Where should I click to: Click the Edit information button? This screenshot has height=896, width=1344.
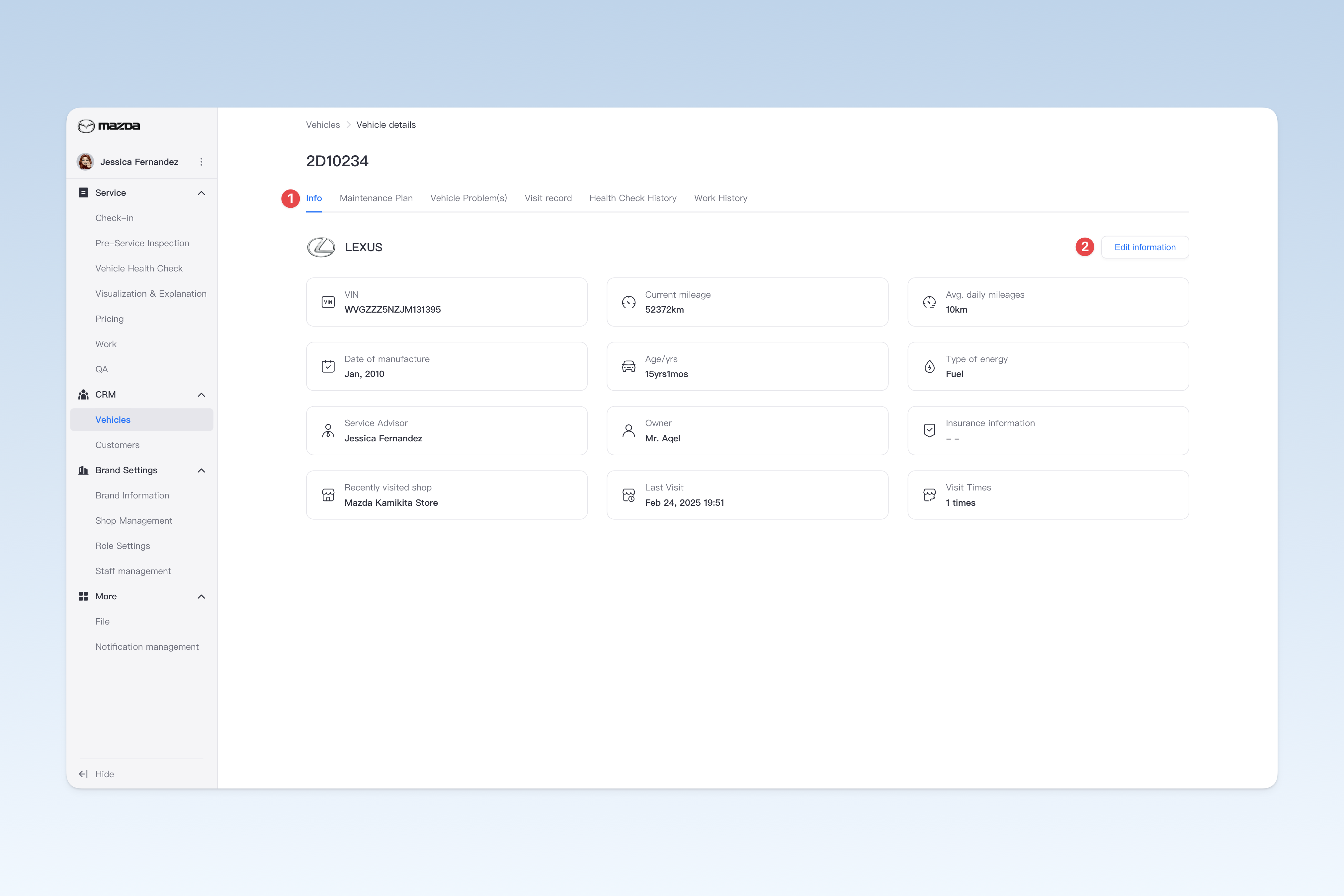(x=1145, y=248)
